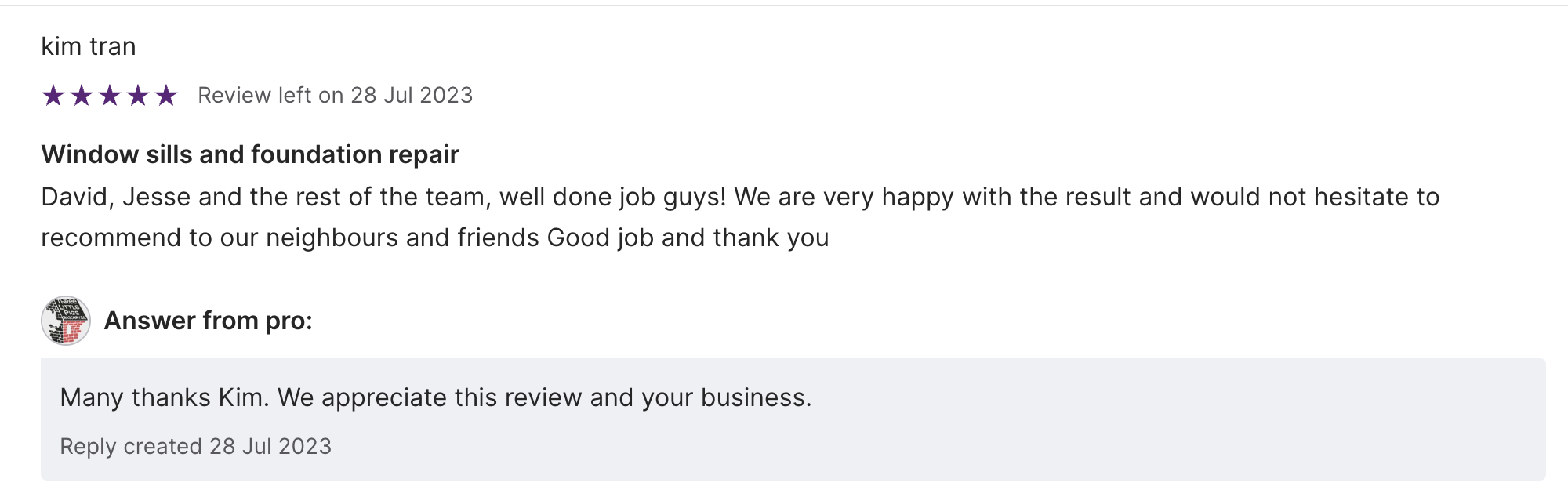The image size is (1568, 497).
Task: Click 'well done job guys!' phrase
Action: tap(612, 197)
